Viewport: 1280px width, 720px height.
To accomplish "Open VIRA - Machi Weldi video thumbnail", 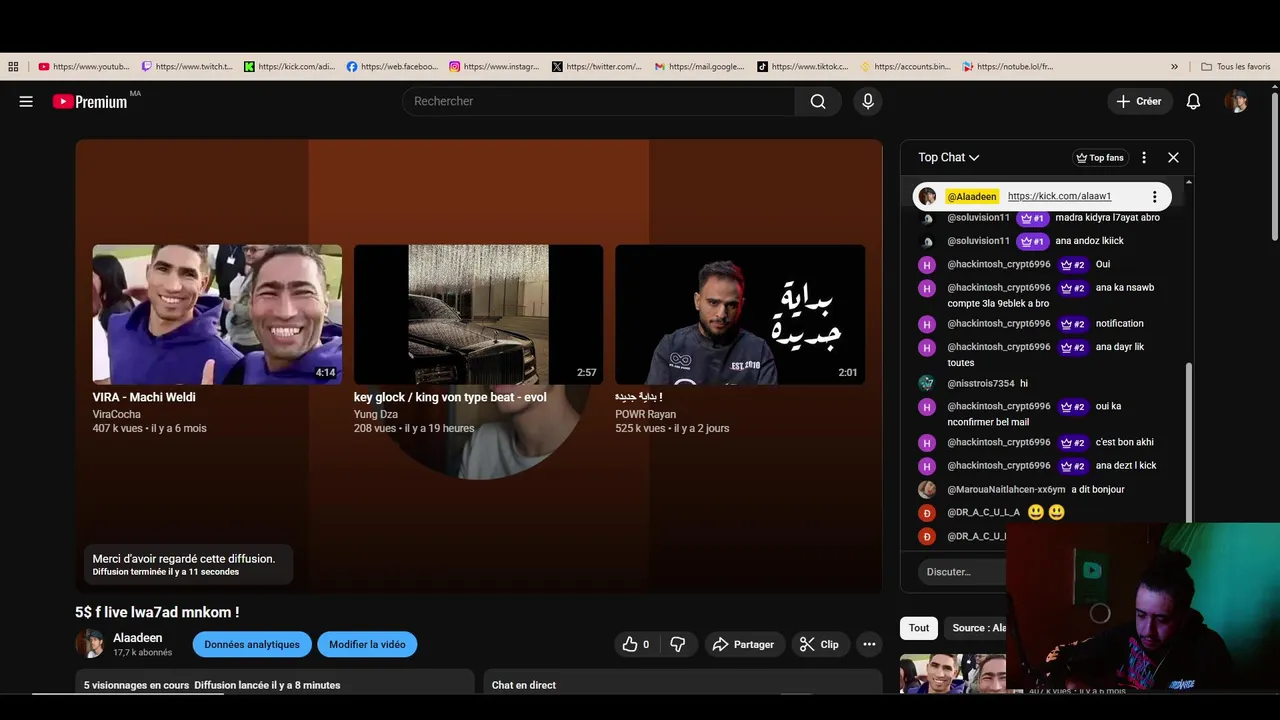I will 217,314.
